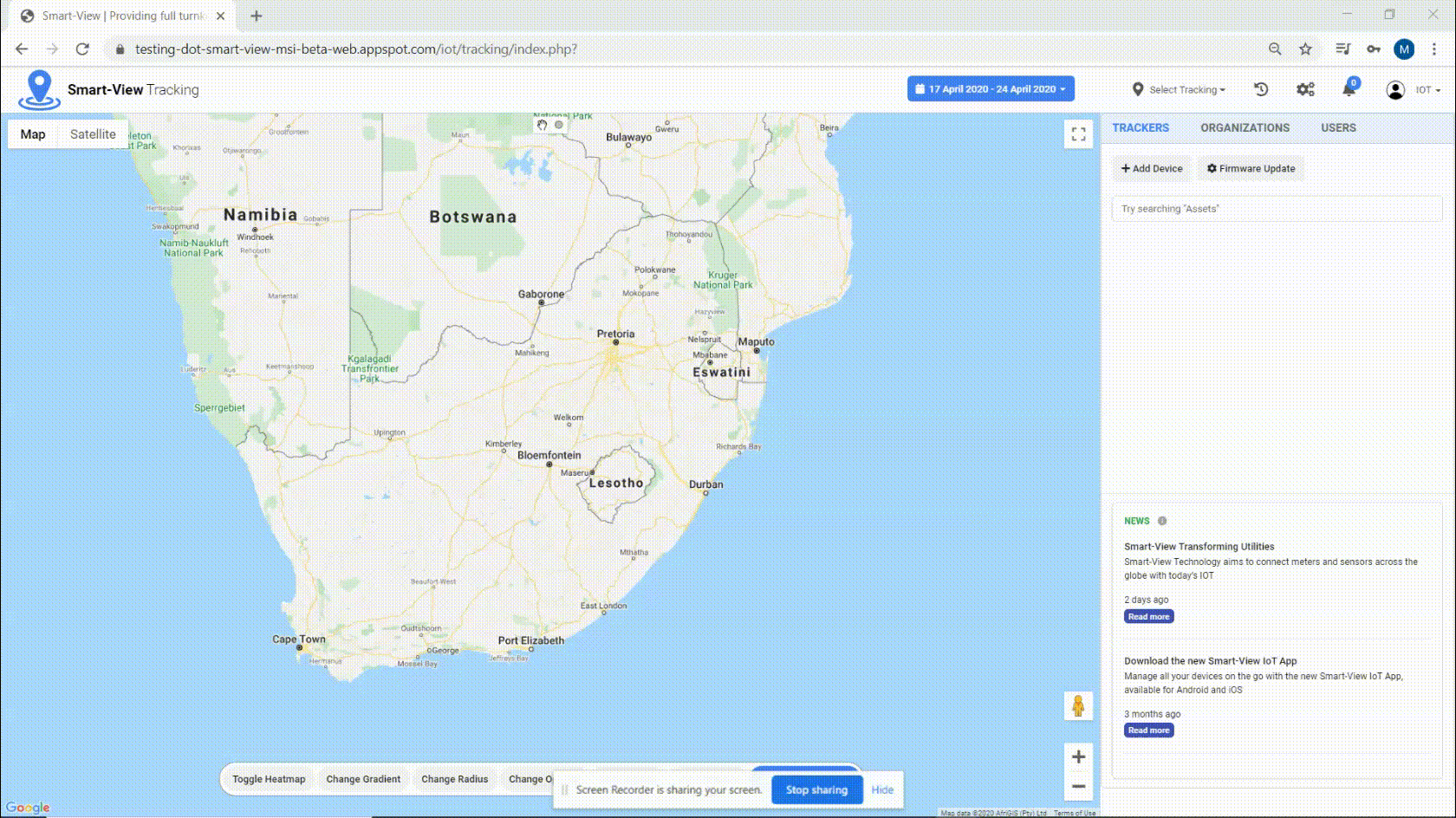Go back in browser history
This screenshot has height=818, width=1456.
point(22,49)
